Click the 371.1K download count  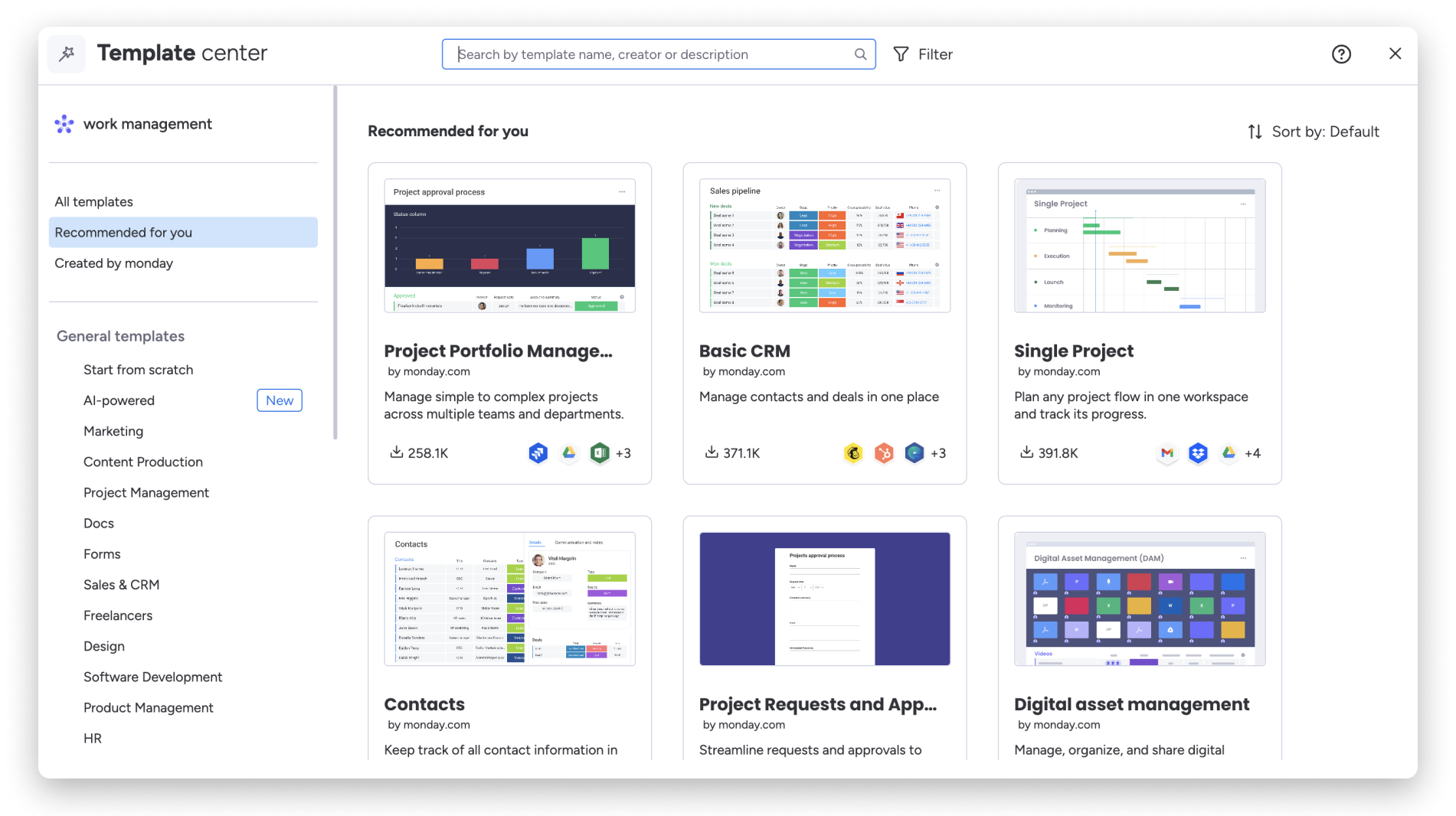click(x=741, y=453)
